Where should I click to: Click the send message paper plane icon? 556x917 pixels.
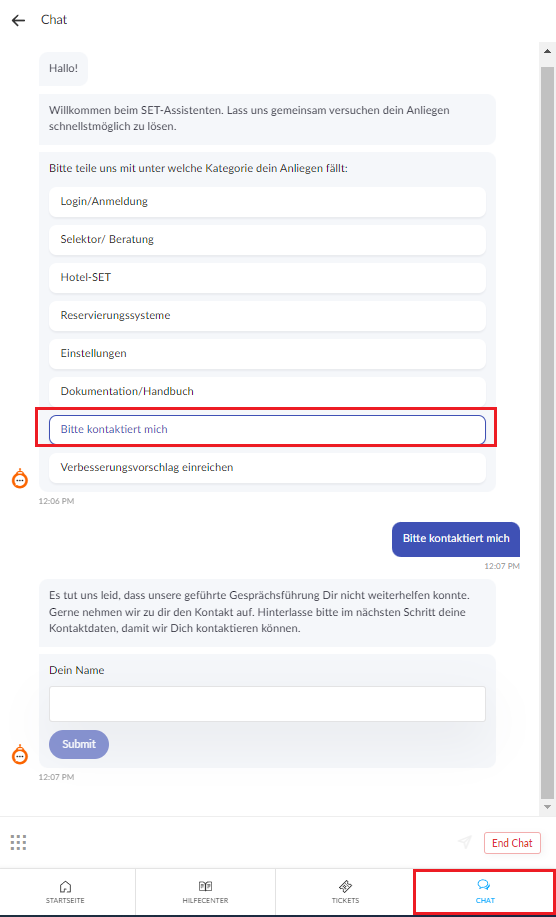[465, 842]
